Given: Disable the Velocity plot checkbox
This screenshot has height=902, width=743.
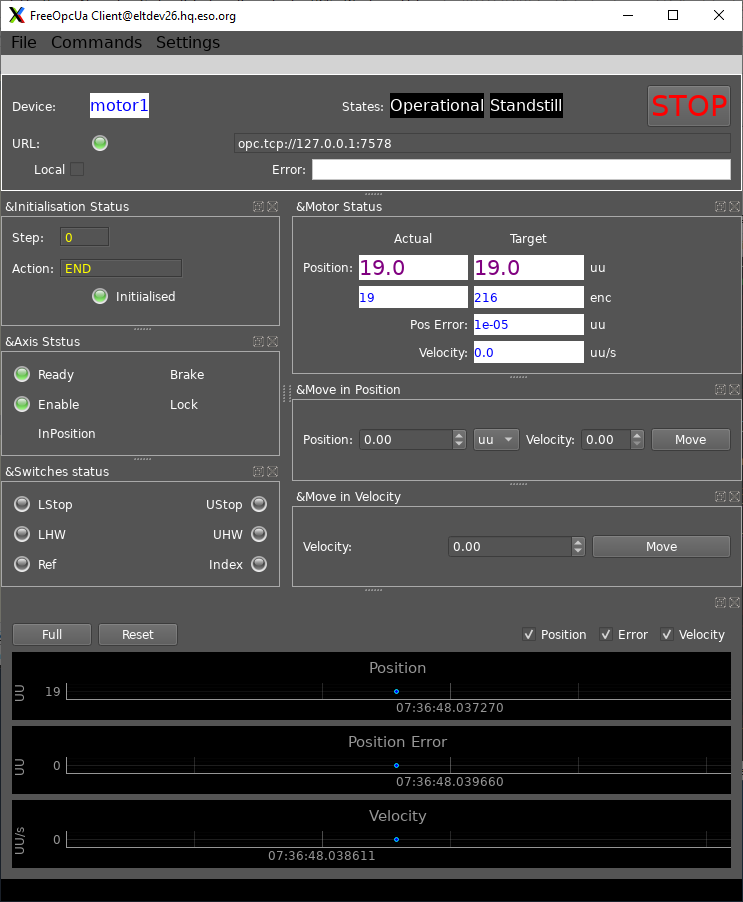Looking at the screenshot, I should 667,635.
